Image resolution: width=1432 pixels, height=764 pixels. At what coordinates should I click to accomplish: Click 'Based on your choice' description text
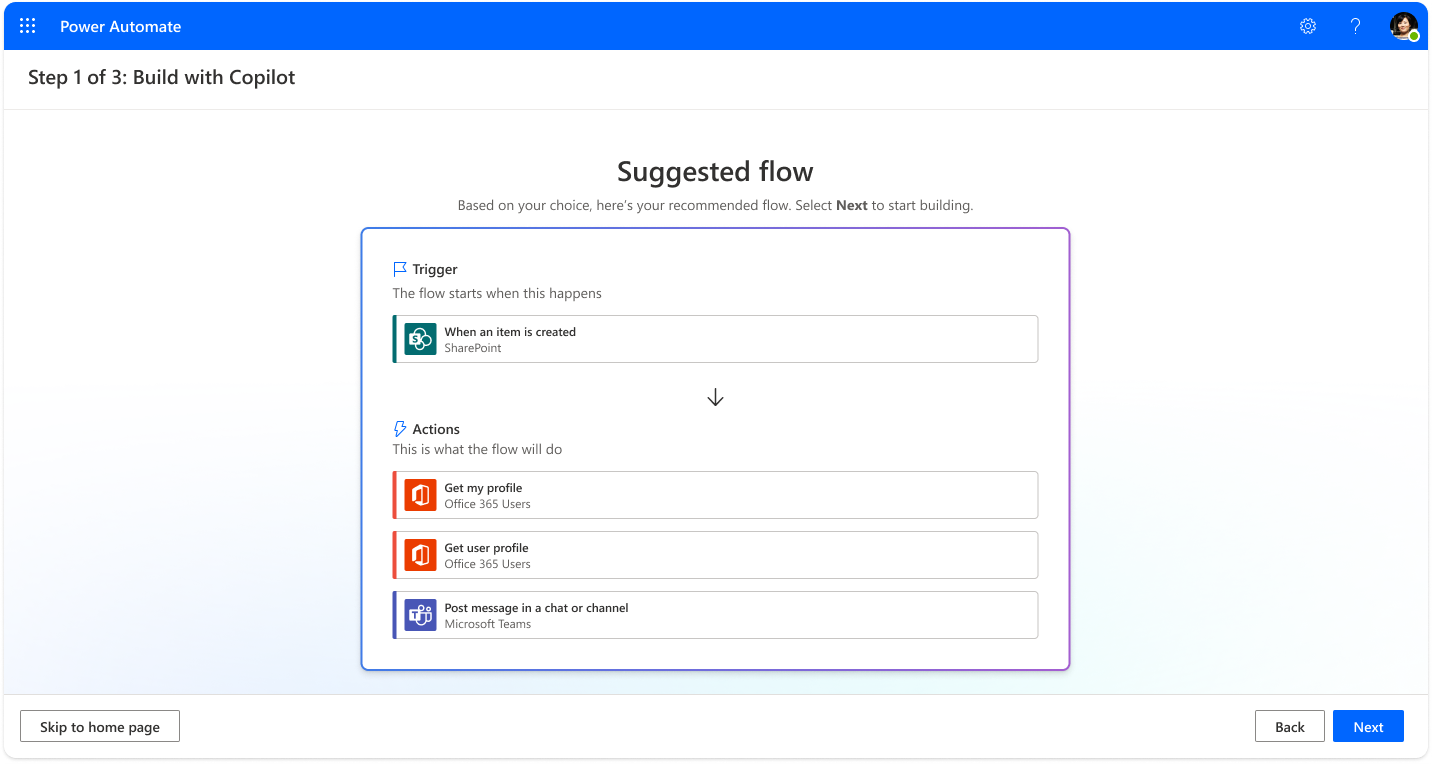(x=715, y=206)
